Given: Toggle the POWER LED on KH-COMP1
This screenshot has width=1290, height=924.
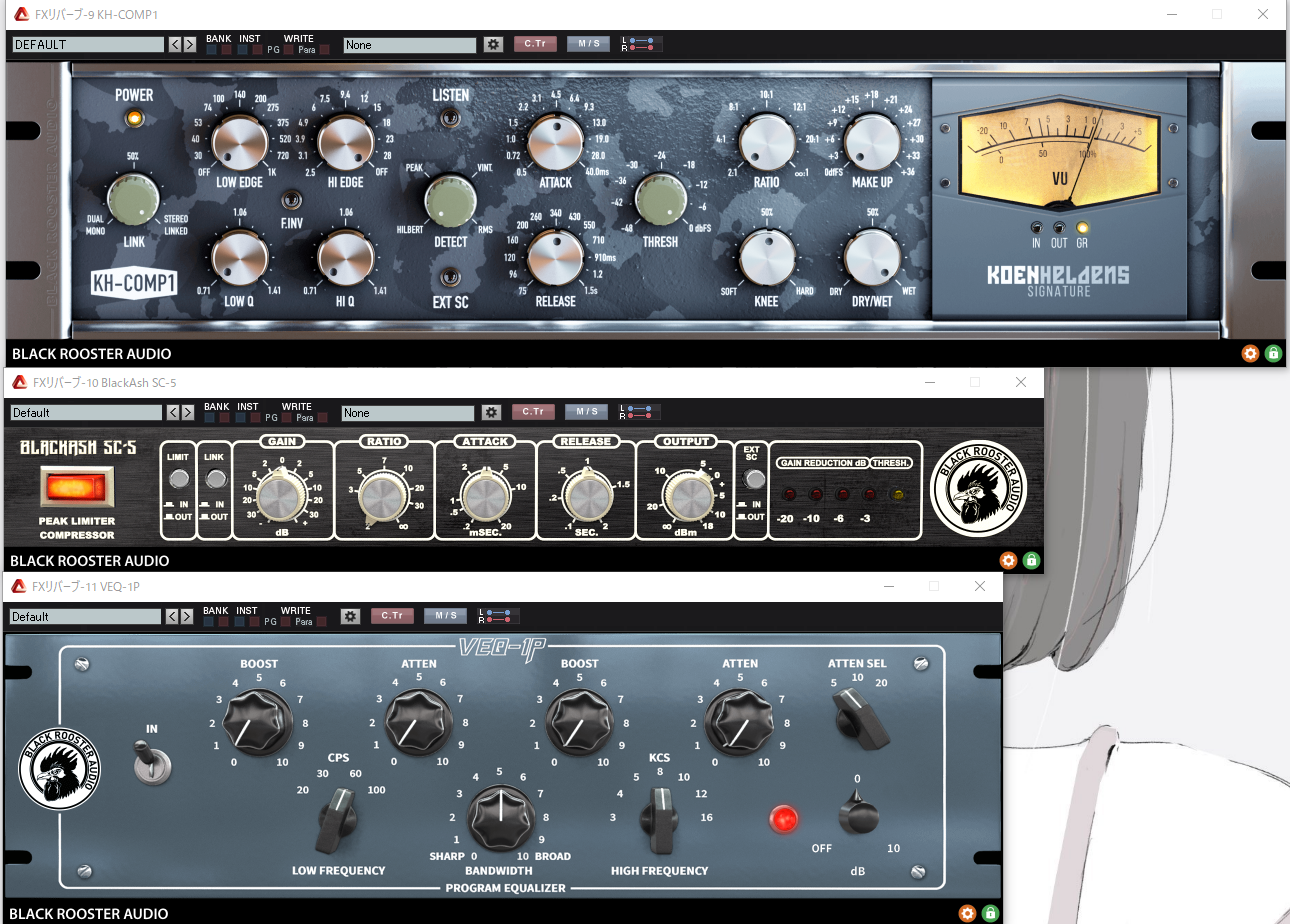Looking at the screenshot, I should tap(134, 118).
